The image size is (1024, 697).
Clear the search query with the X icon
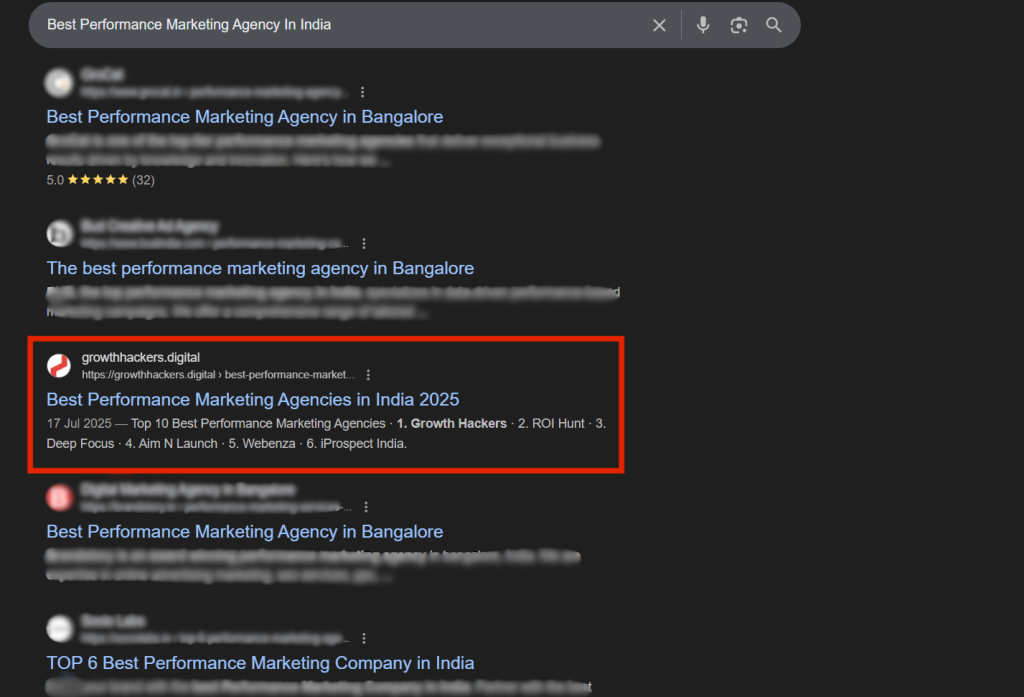point(659,25)
